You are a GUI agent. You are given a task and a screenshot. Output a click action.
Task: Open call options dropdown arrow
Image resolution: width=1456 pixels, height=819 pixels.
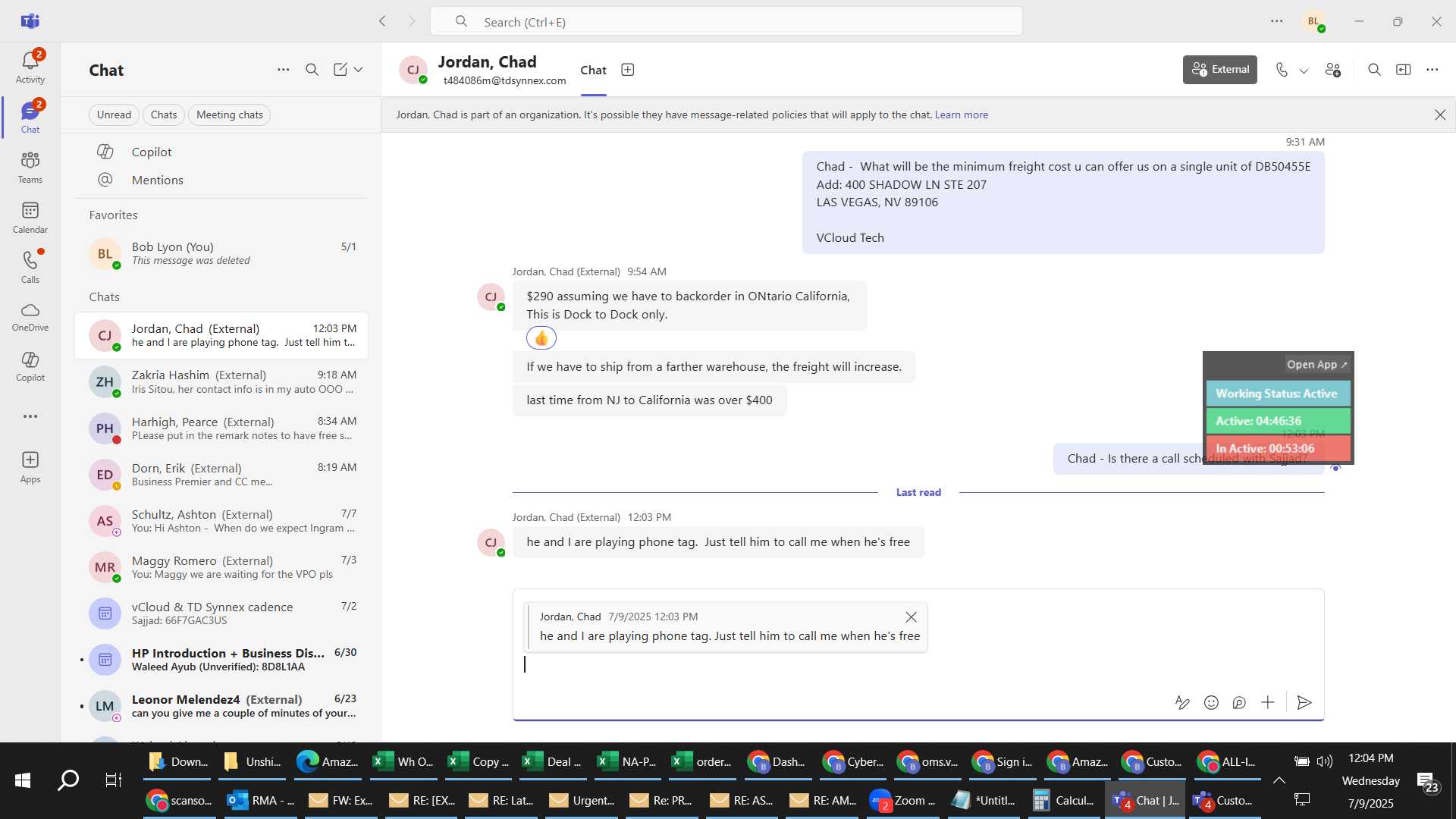[x=1304, y=71]
